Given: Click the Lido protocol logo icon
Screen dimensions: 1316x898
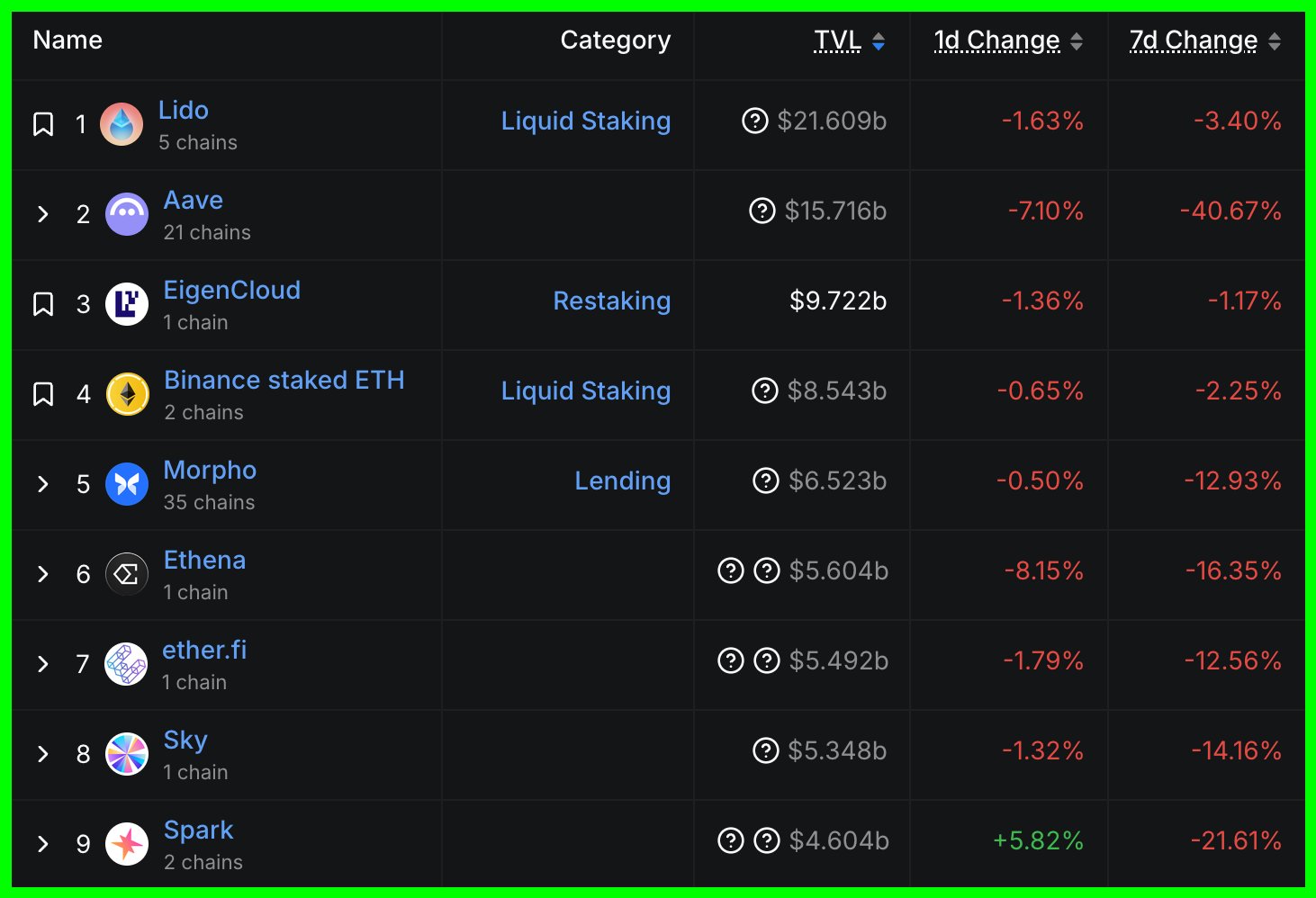Looking at the screenshot, I should [x=122, y=124].
